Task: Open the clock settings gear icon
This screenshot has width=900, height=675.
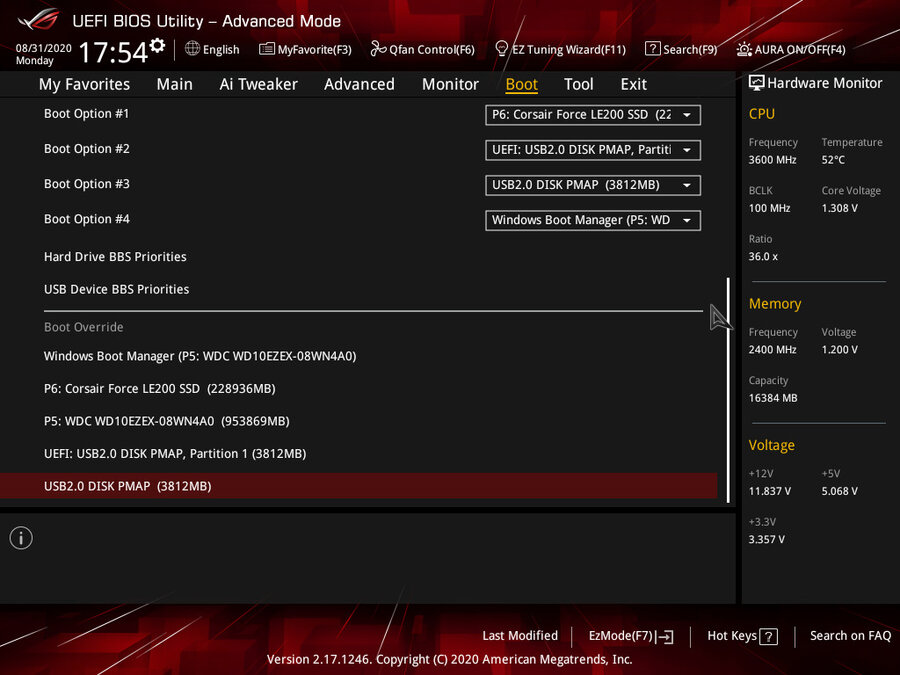Action: (157, 45)
